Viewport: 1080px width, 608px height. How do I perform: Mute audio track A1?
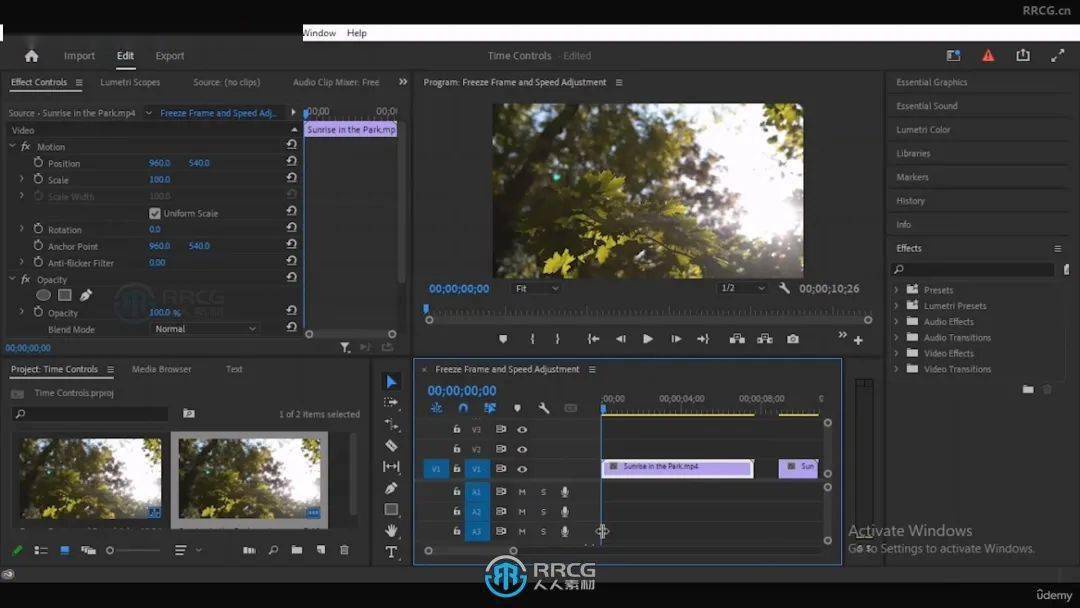pos(522,491)
